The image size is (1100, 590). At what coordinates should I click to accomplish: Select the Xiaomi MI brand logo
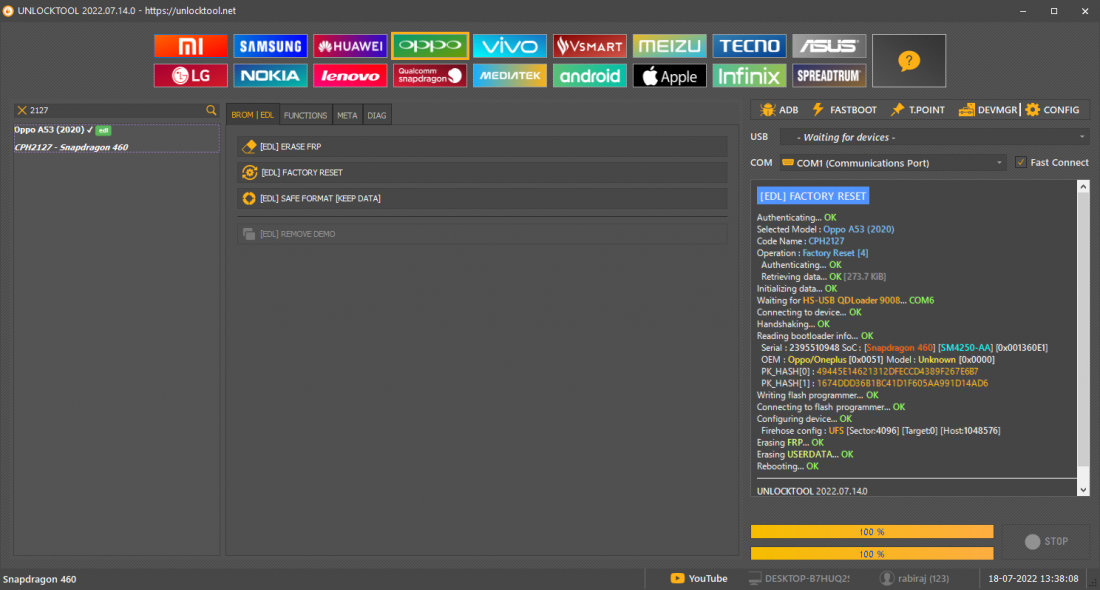coord(190,46)
